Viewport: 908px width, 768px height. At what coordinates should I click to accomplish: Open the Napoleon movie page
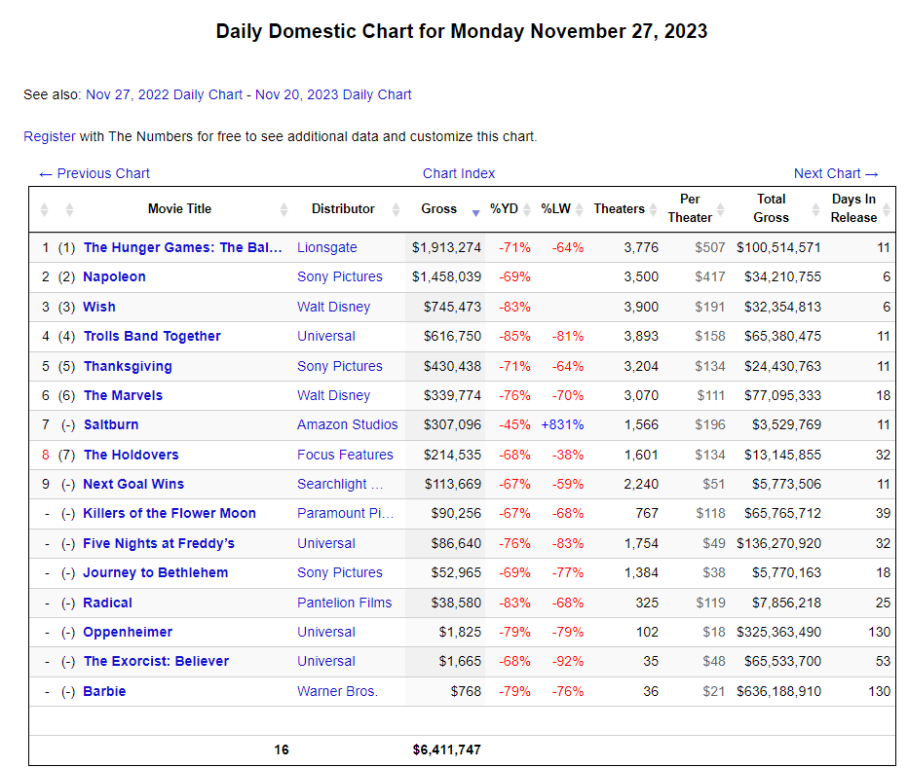(x=114, y=277)
